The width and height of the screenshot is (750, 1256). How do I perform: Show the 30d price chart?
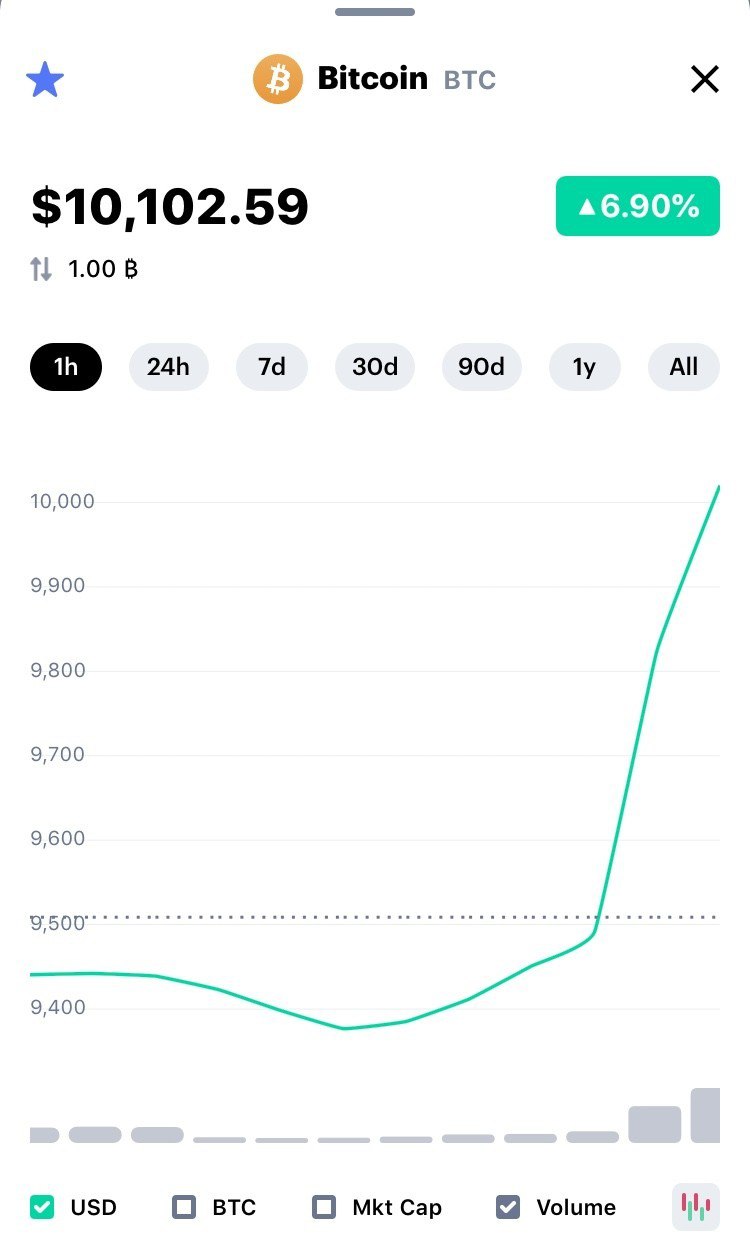(x=375, y=367)
